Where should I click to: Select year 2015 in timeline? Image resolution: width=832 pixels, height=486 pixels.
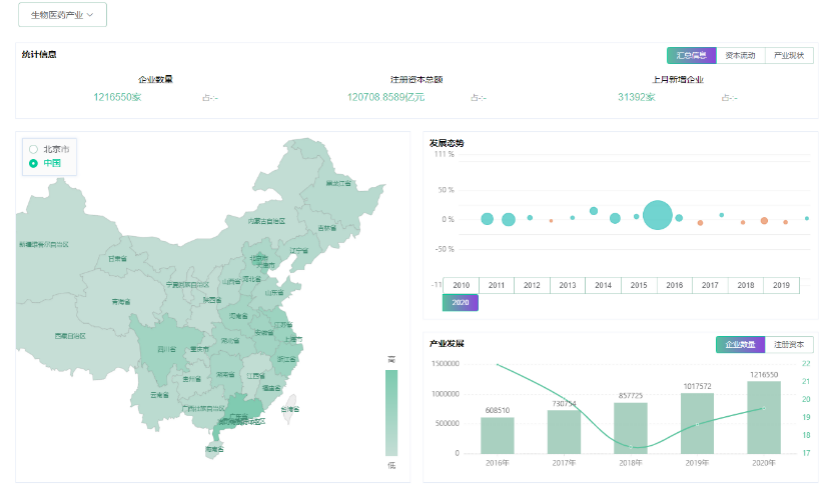point(639,286)
